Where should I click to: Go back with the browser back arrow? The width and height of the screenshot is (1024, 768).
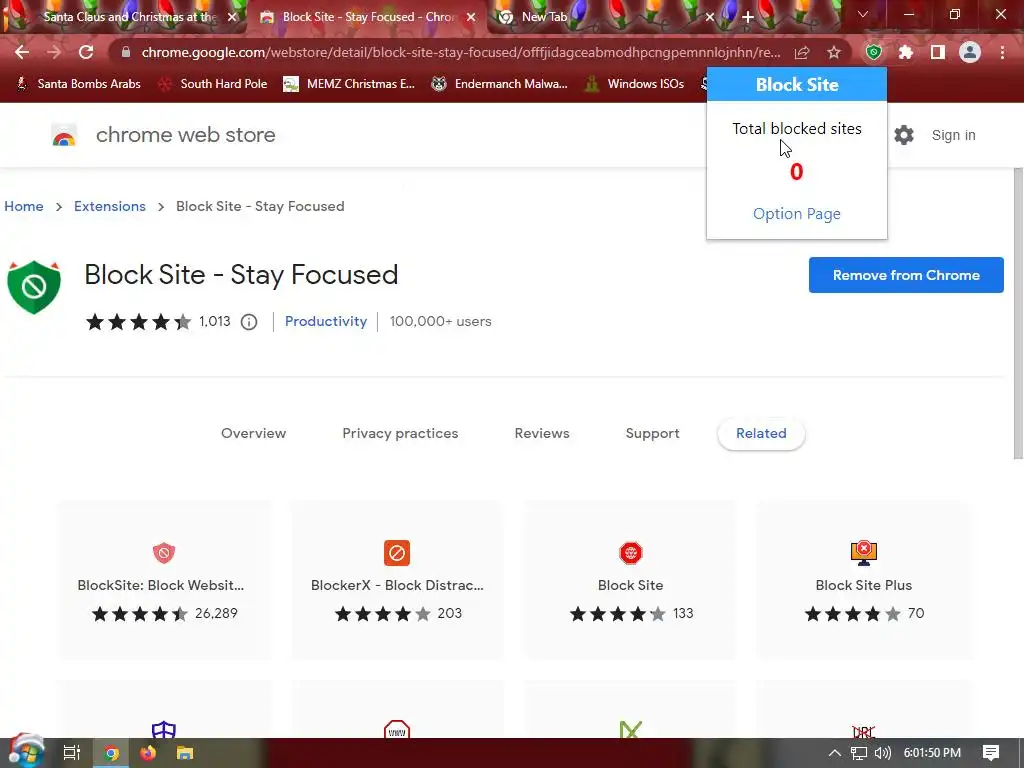tap(22, 52)
